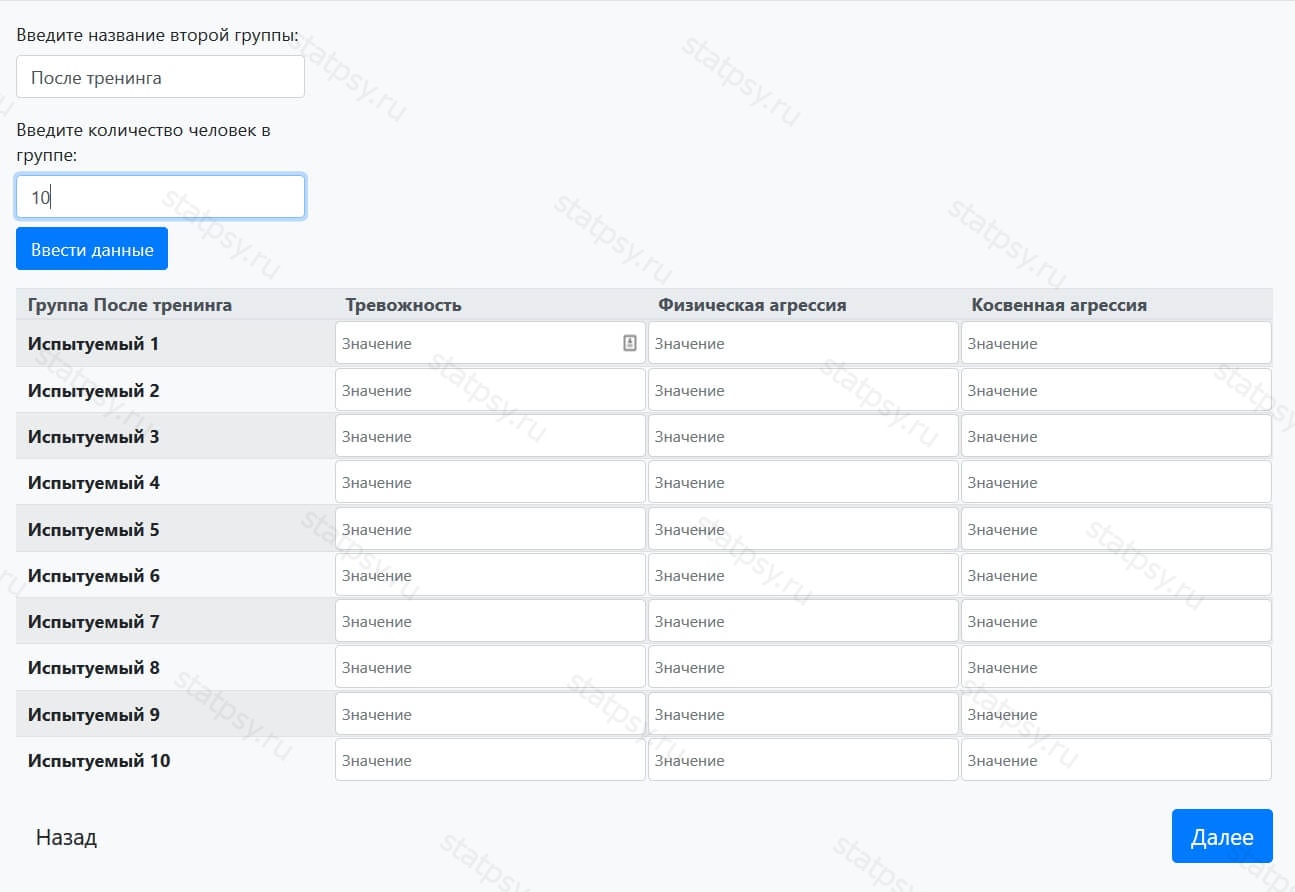Click the Испытуемый 6 row label
Viewport: 1295px width, 892px height.
pos(93,575)
